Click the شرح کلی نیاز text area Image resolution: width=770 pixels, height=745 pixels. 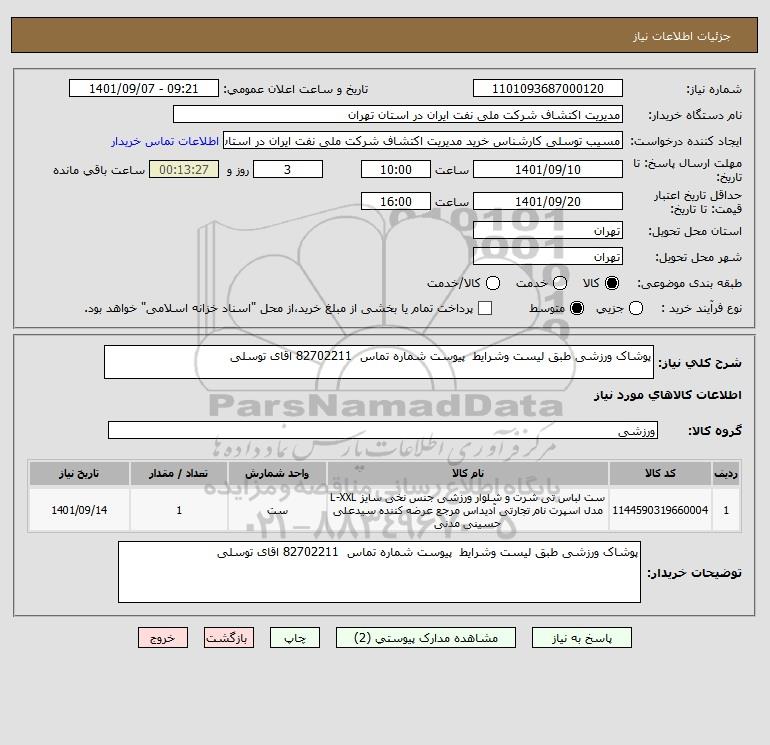(379, 362)
